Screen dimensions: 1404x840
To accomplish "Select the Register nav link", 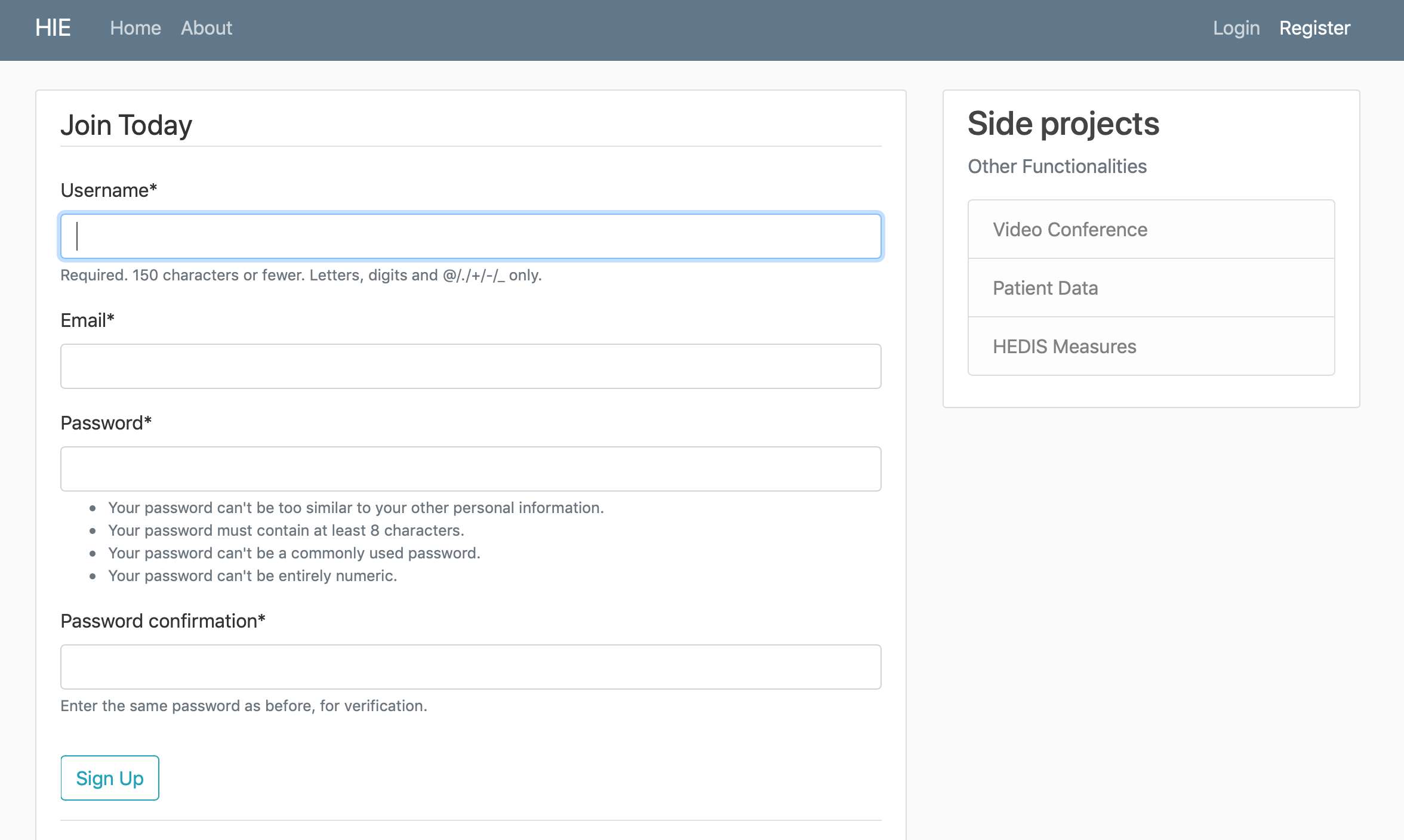I will (x=1314, y=28).
